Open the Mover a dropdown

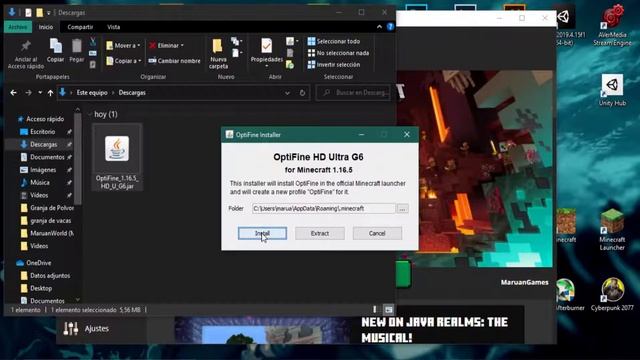point(123,45)
